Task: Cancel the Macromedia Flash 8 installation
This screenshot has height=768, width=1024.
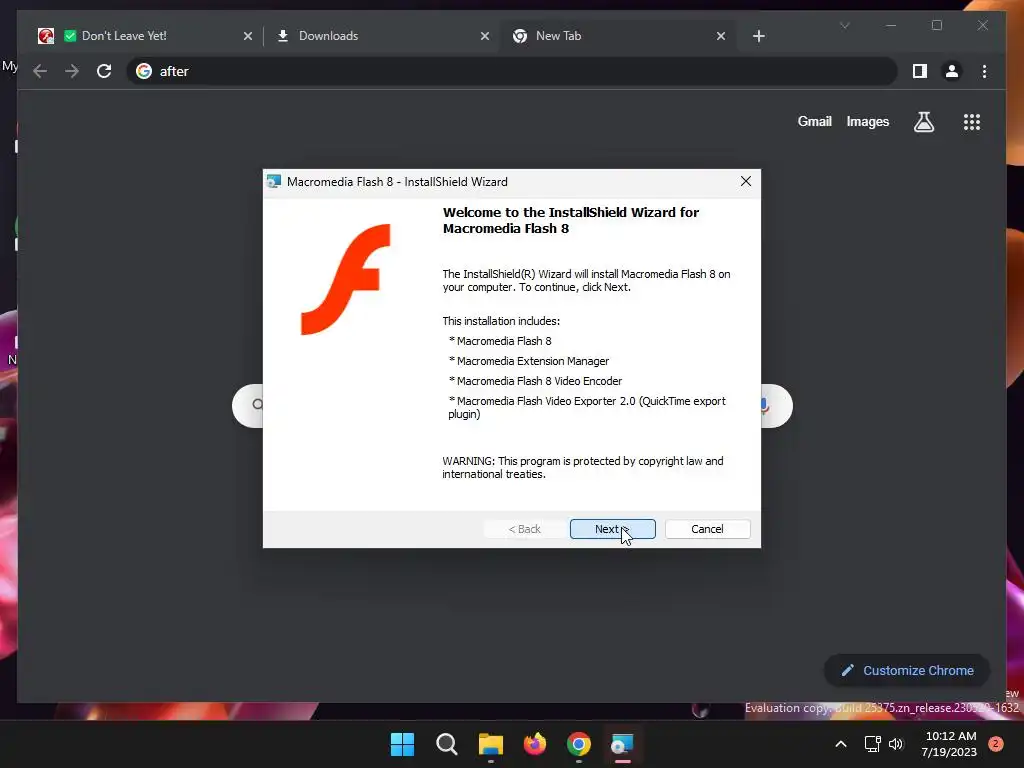Action: point(707,529)
